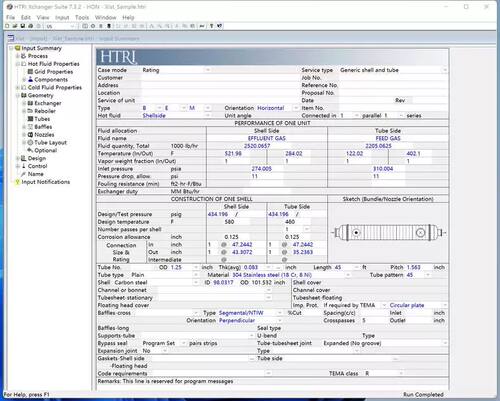The height and width of the screenshot is (401, 500).
Task: Open the Window menu
Action: [x=106, y=17]
